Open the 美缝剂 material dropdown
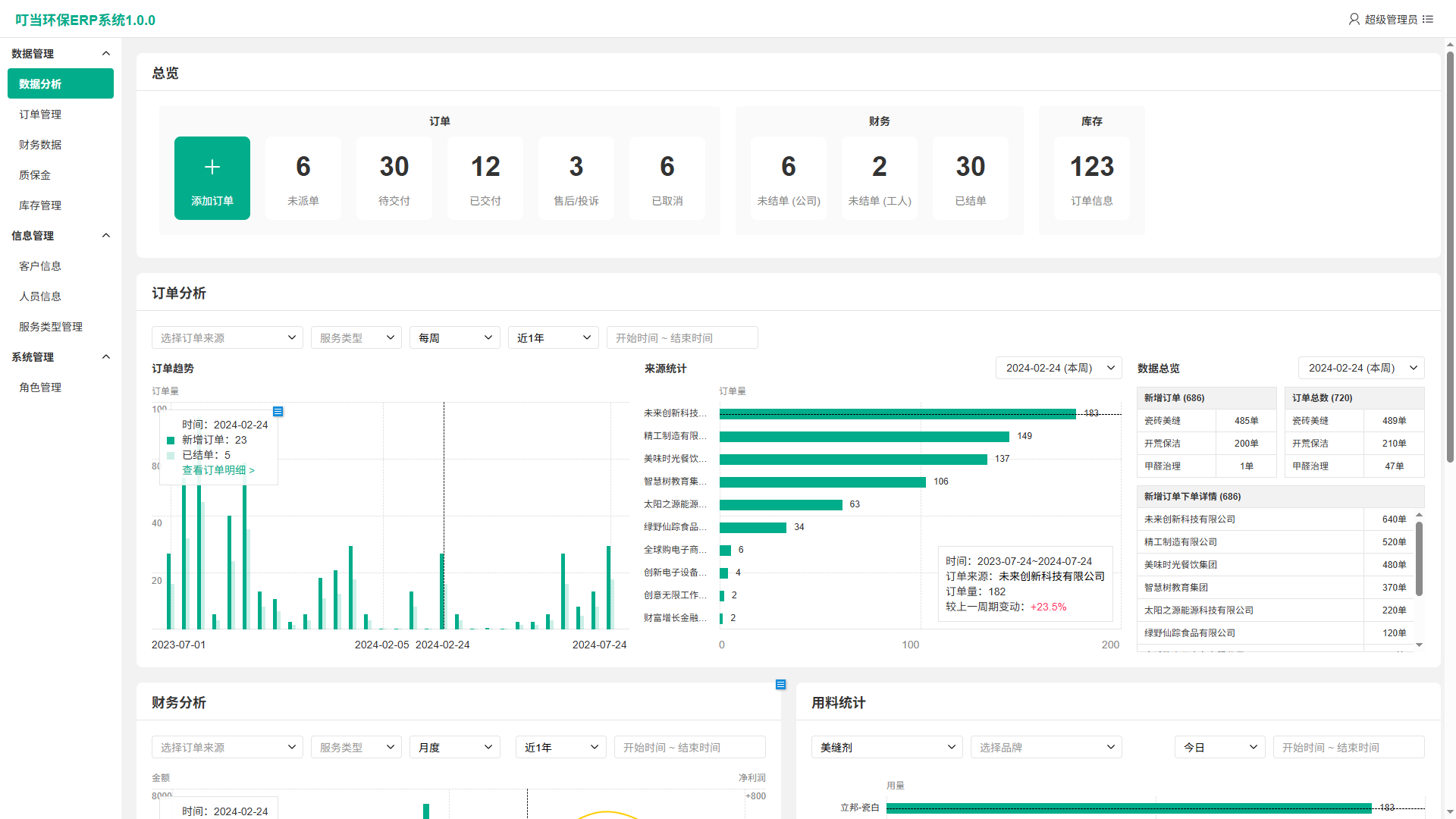Screen dimensions: 1456x819 (x=887, y=747)
